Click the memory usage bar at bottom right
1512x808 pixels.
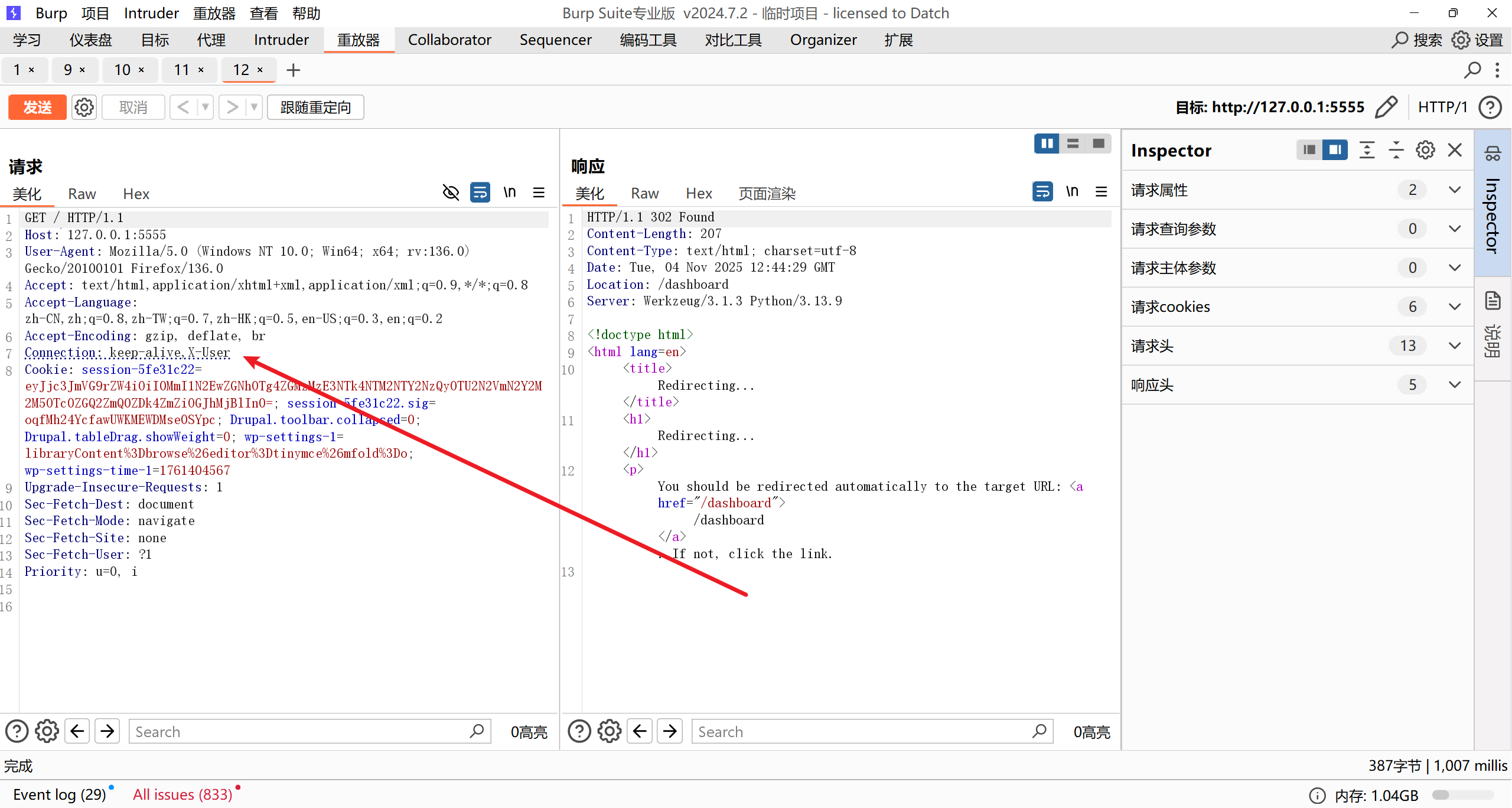click(1462, 795)
